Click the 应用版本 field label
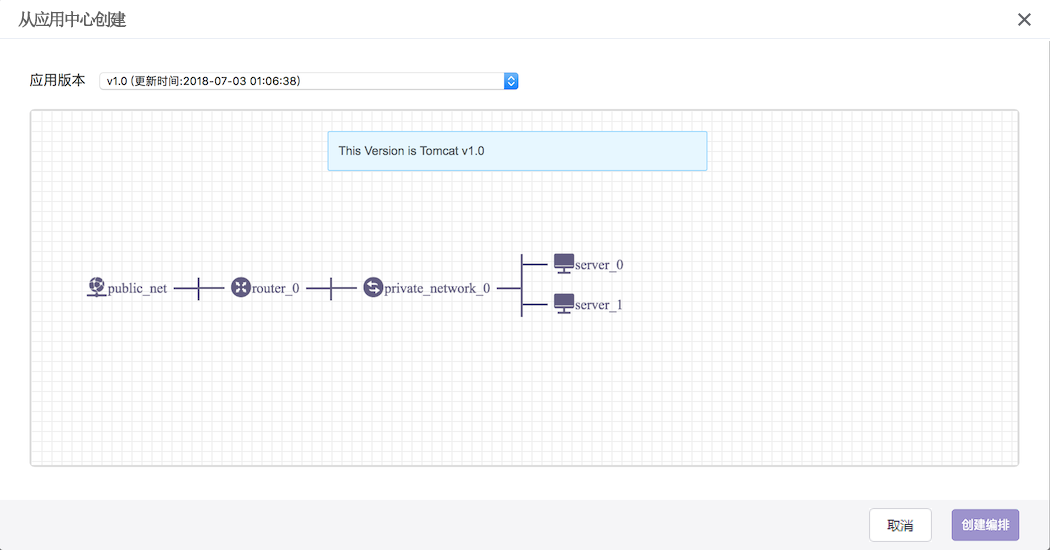The width and height of the screenshot is (1050, 550). [58, 81]
